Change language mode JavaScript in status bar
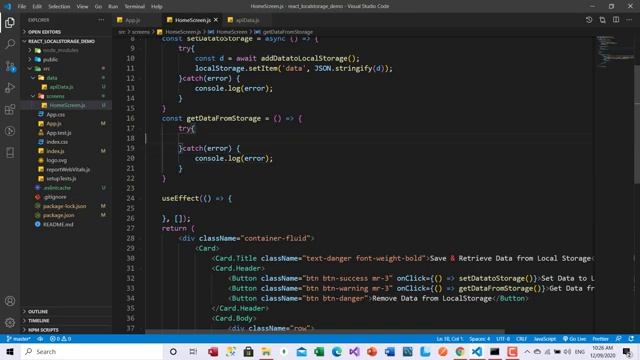 (545, 339)
